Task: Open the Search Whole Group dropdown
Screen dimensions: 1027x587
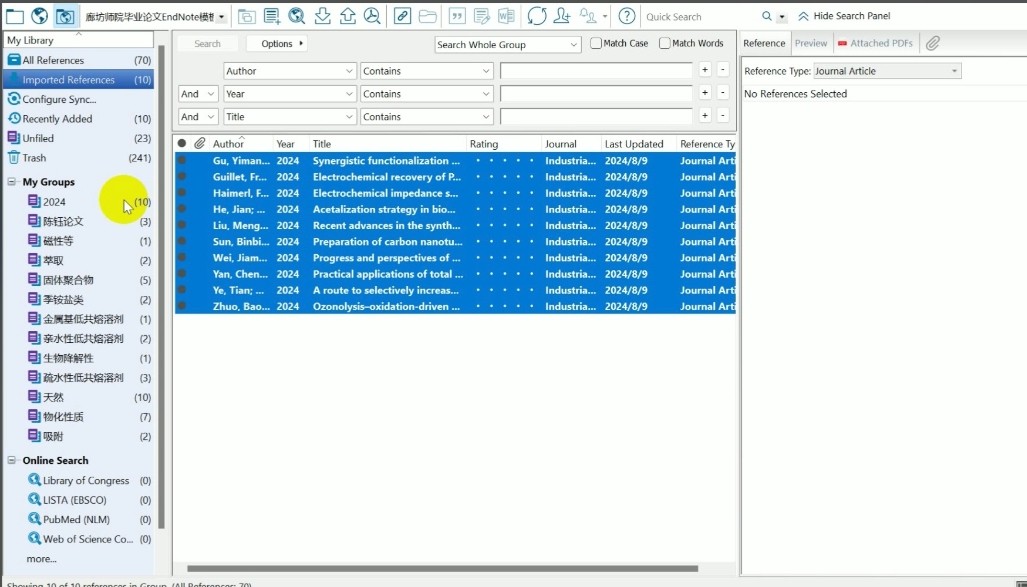Action: (x=505, y=44)
